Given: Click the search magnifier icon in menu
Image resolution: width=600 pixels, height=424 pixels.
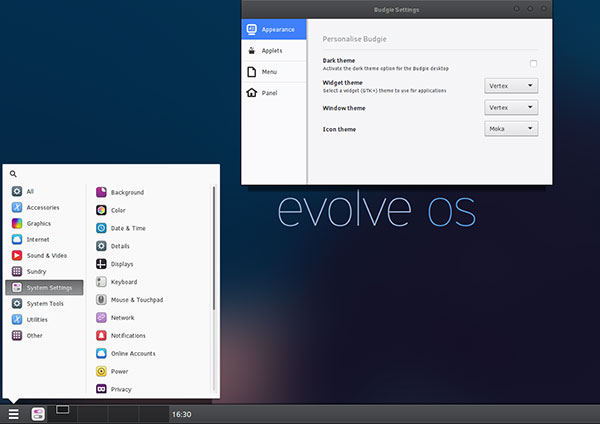Looking at the screenshot, I should (13, 174).
